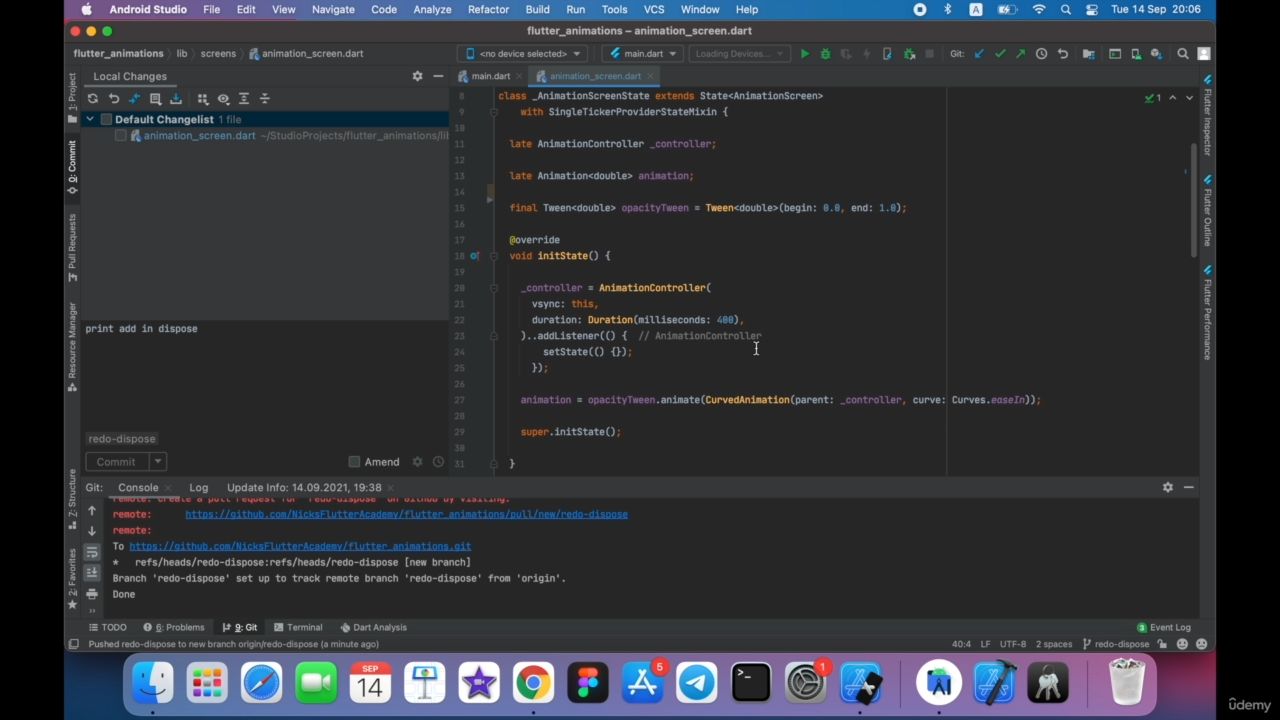Open the device selector dropdown
Screen dimensions: 1280x720
522,54
